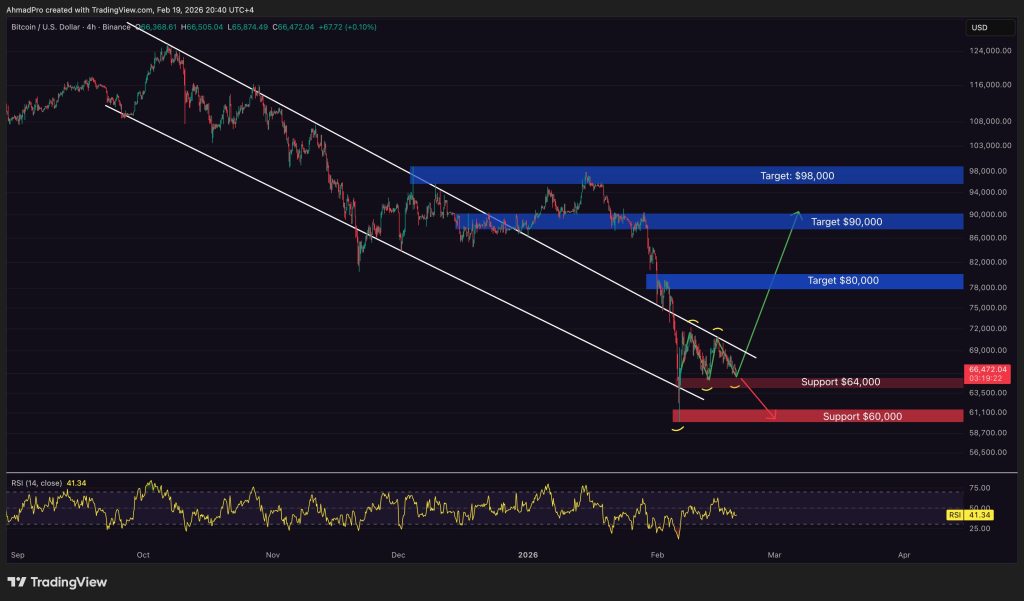Open the USD currency selector
Image resolution: width=1024 pixels, height=601 pixels.
[x=988, y=27]
